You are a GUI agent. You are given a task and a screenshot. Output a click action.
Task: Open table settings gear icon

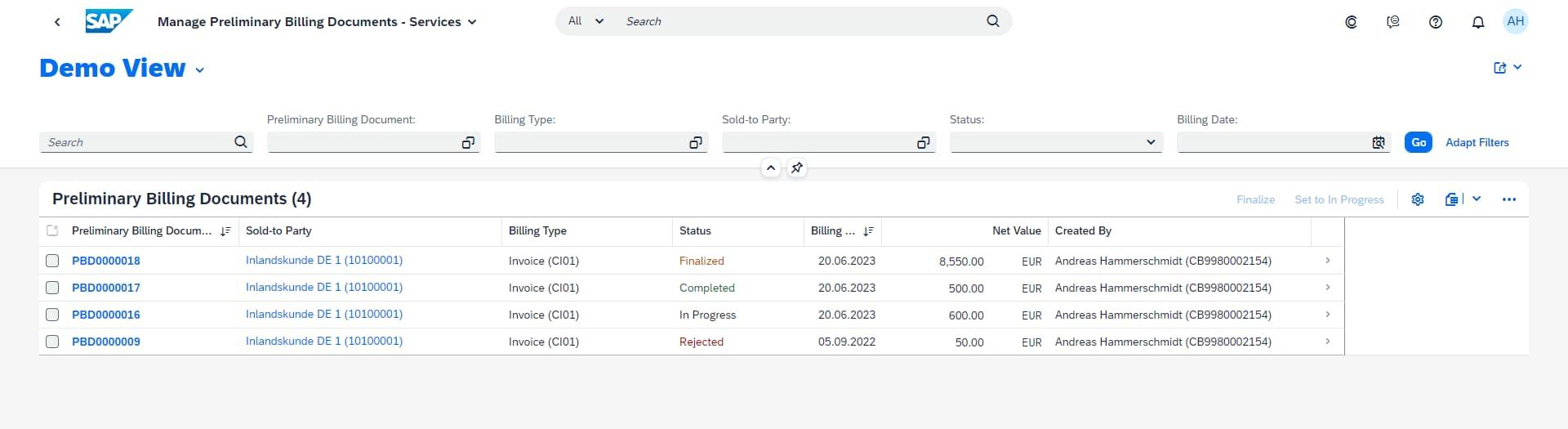click(1418, 199)
